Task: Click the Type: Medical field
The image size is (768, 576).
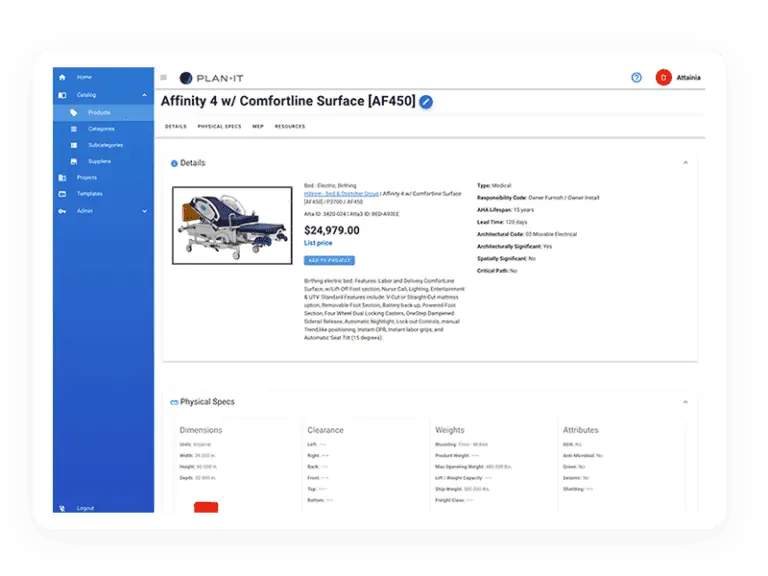Action: pyautogui.click(x=494, y=186)
